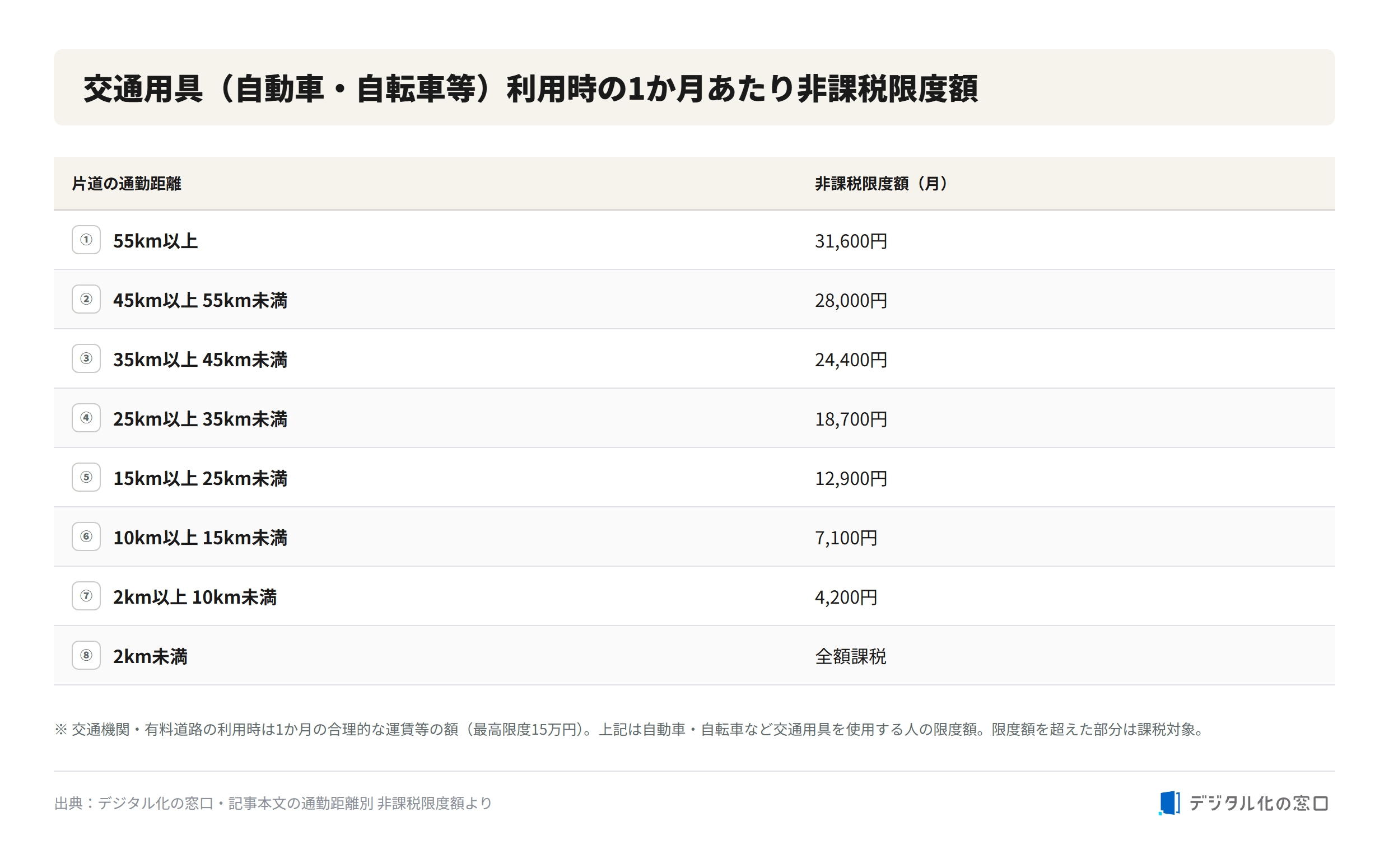Select the 45km以上 55km未満 row label
The image size is (1389, 868).
point(201,300)
